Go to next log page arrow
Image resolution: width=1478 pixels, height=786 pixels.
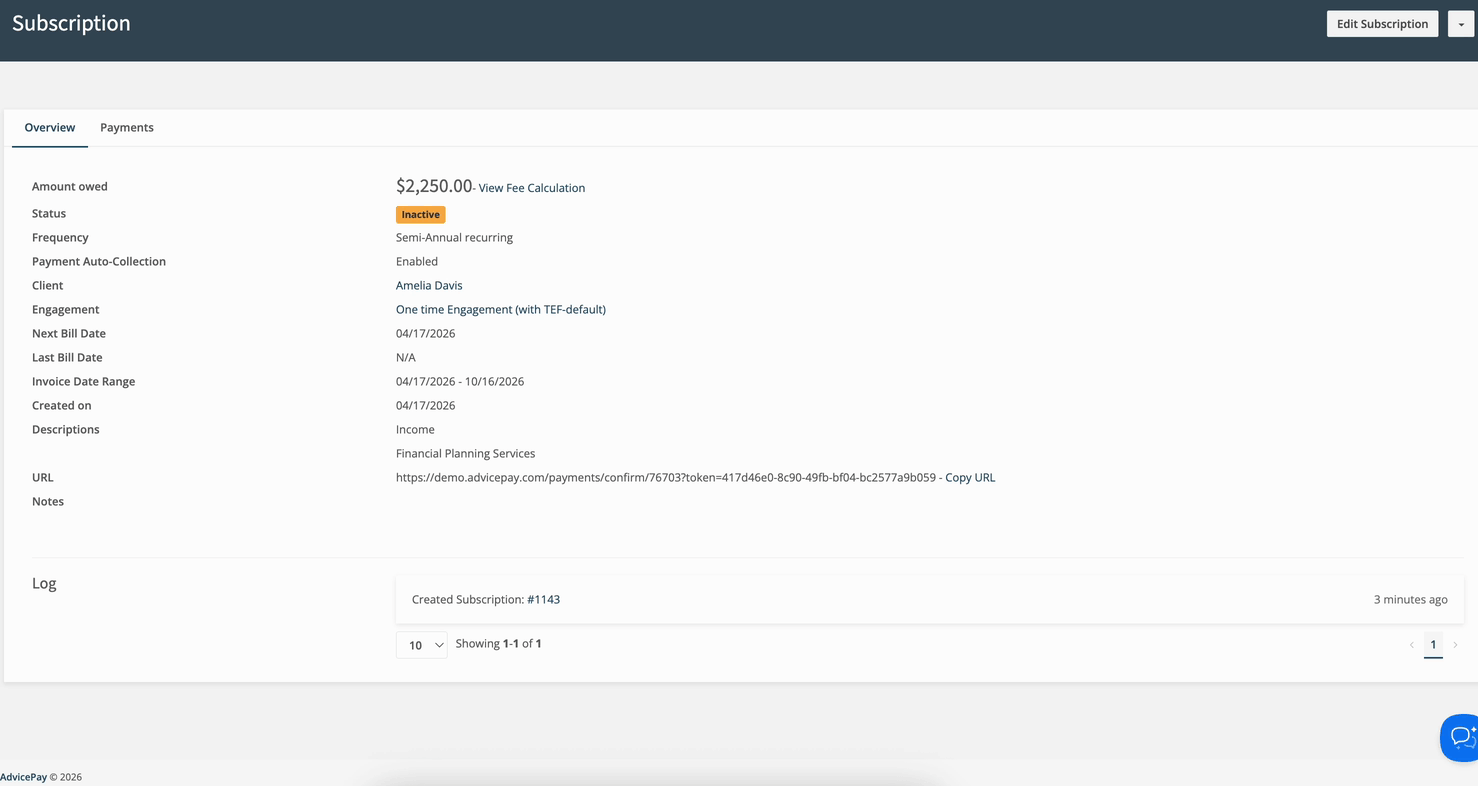tap(1455, 645)
